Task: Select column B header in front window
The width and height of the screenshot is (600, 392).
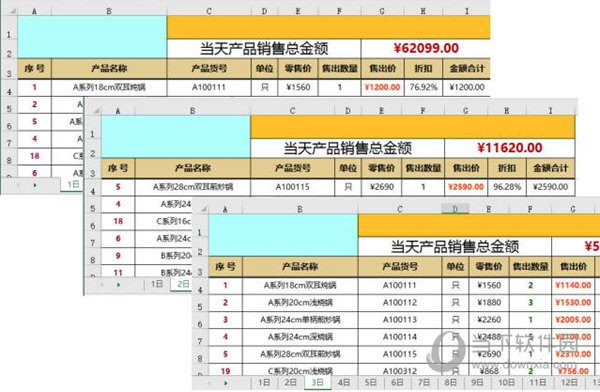Action: [x=300, y=209]
